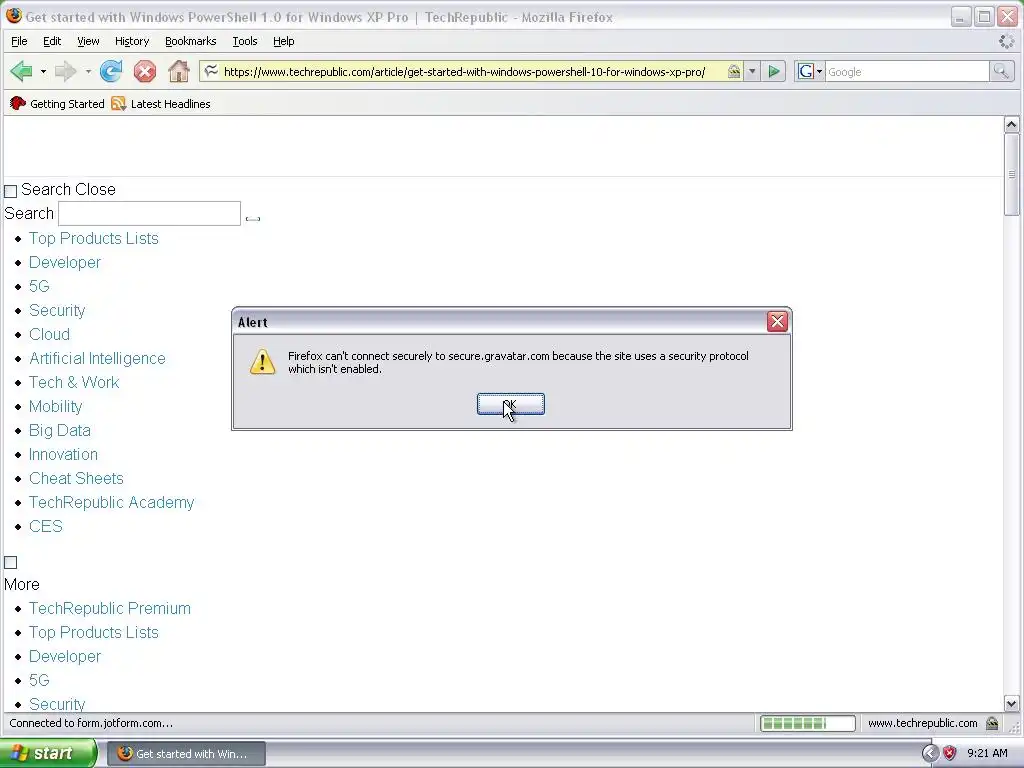Image resolution: width=1024 pixels, height=768 pixels.
Task: Click the page Search text field
Action: pyautogui.click(x=150, y=214)
